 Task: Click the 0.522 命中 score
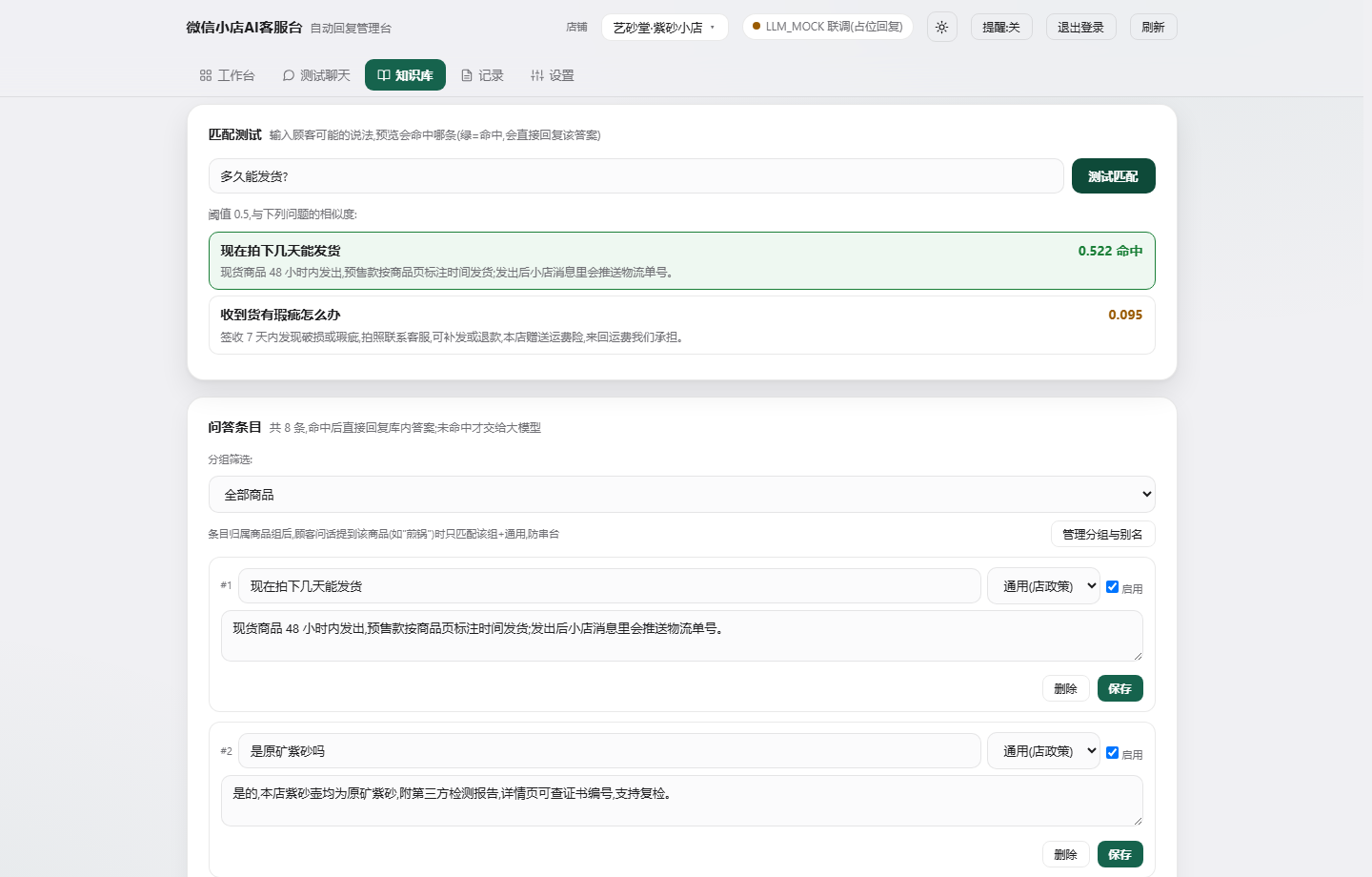click(1110, 251)
